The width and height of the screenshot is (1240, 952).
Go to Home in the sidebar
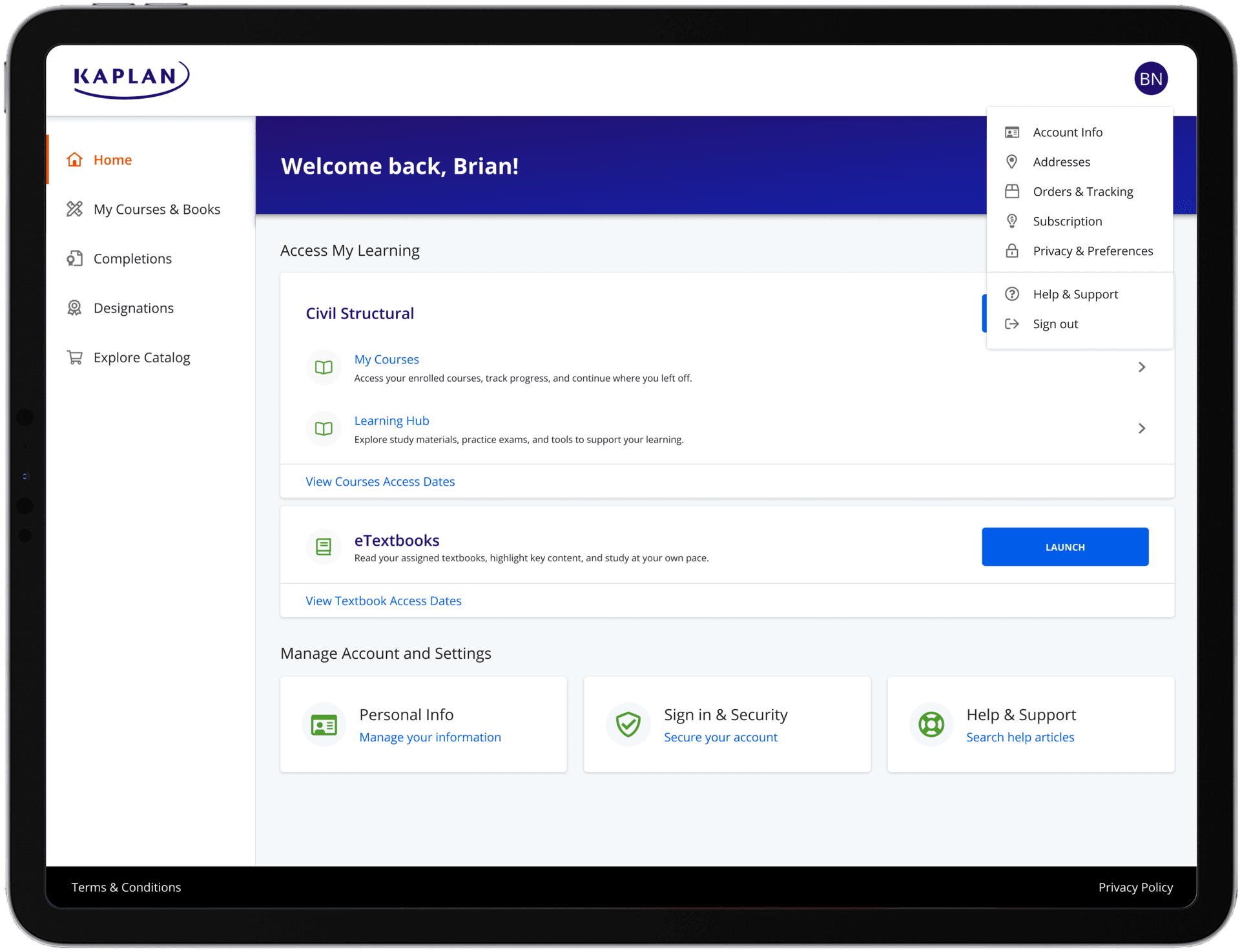(x=150, y=160)
